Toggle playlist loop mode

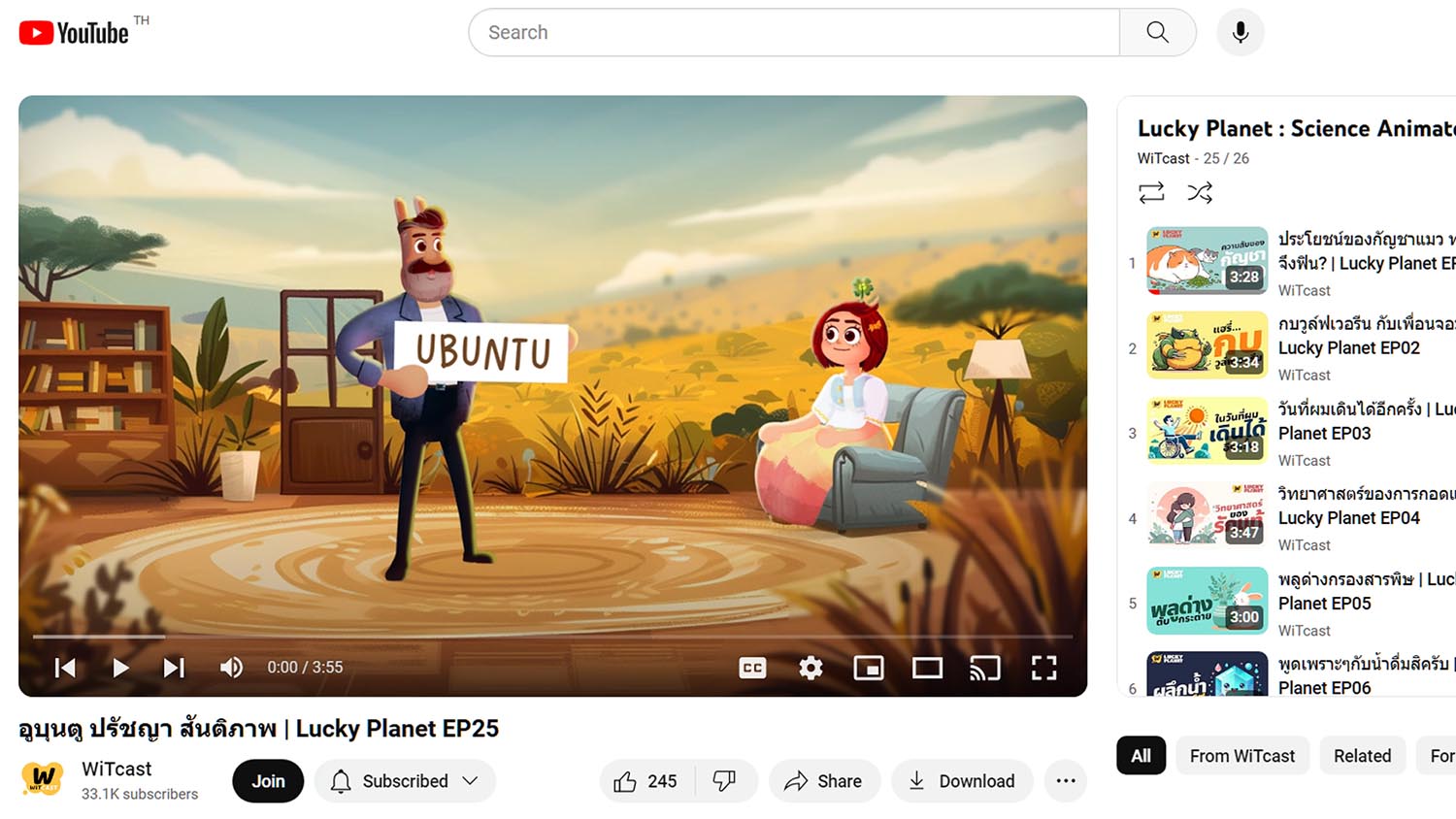(x=1151, y=193)
